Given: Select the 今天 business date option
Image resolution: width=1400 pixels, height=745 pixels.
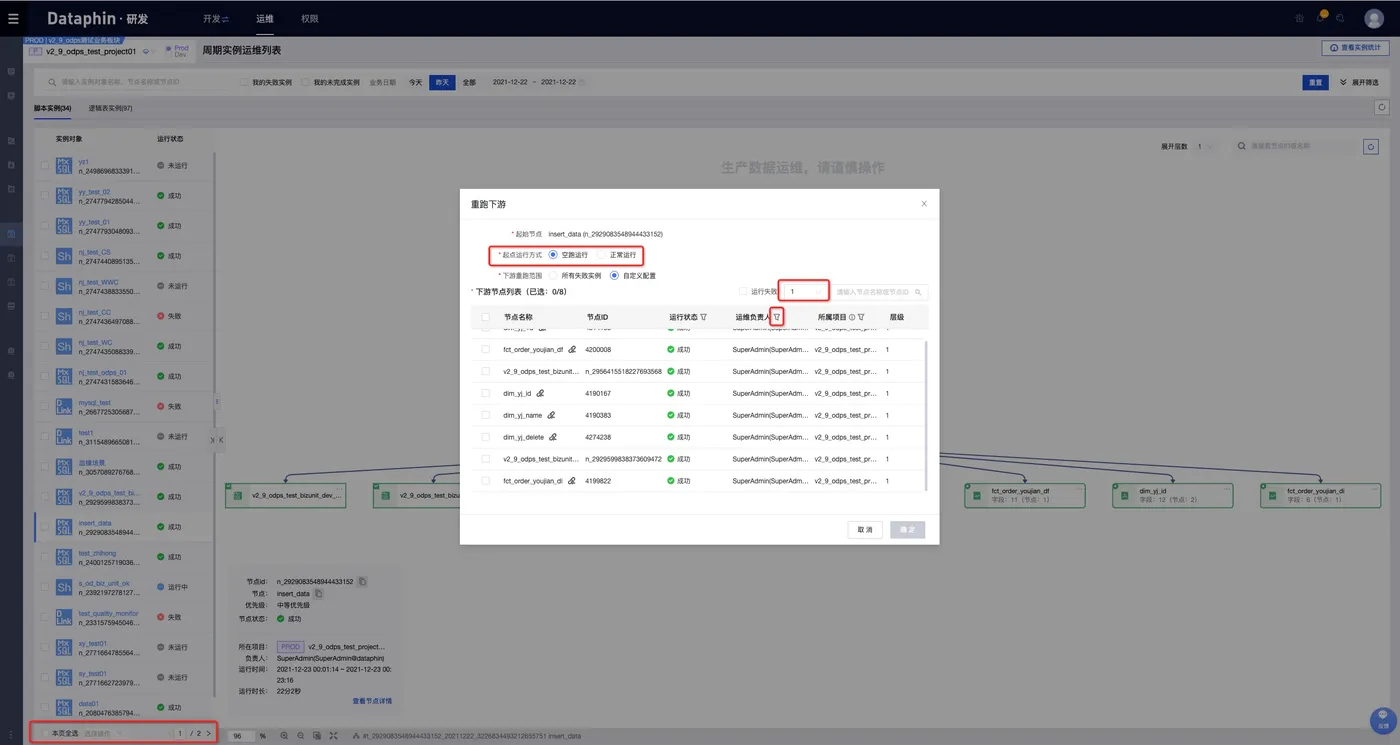Looking at the screenshot, I should [x=415, y=82].
